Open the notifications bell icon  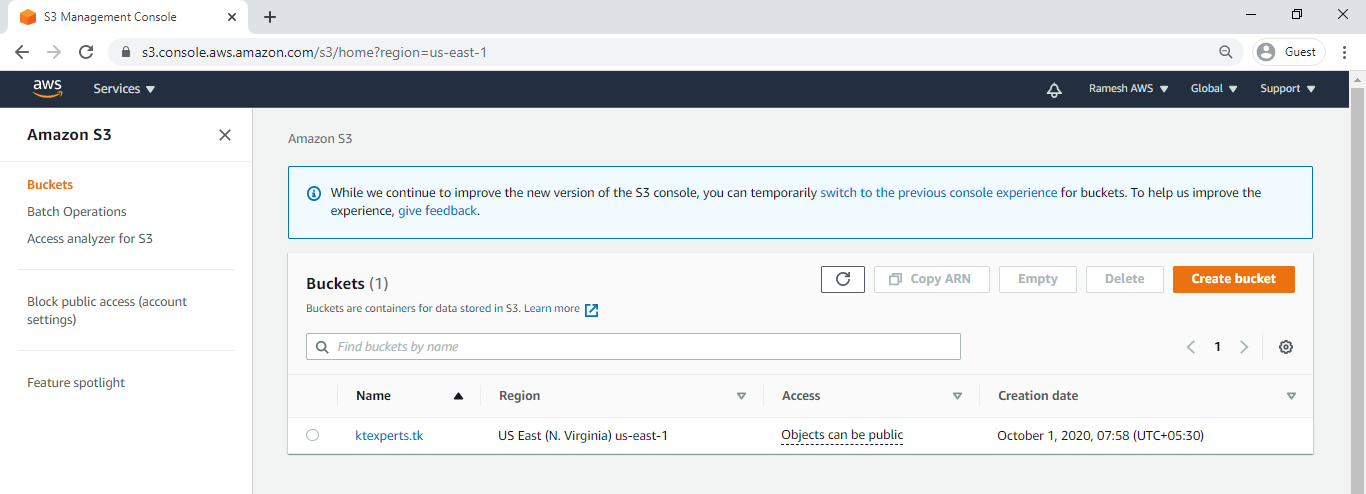tap(1054, 89)
